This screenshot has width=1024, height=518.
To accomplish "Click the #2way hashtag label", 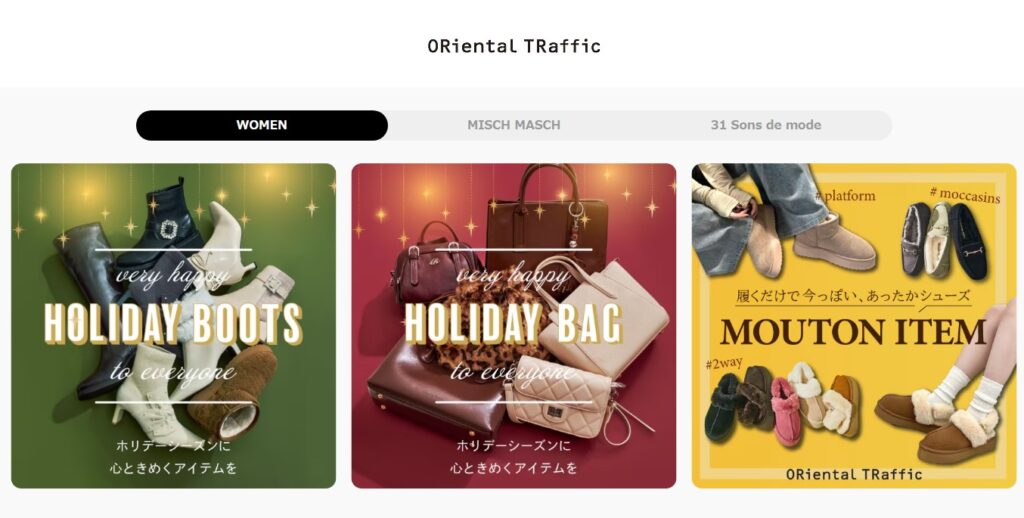I will 724,363.
